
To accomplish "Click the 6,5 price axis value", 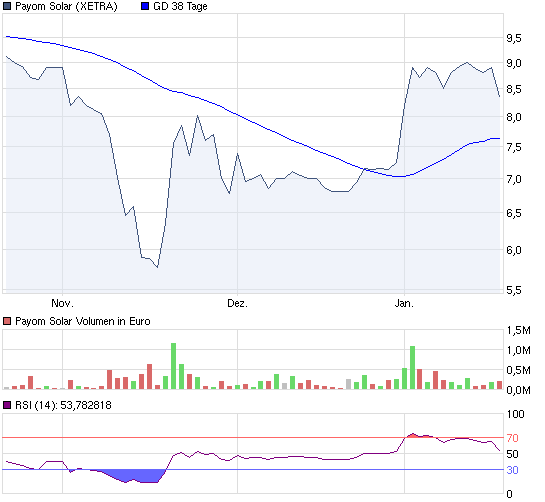I will (x=514, y=213).
